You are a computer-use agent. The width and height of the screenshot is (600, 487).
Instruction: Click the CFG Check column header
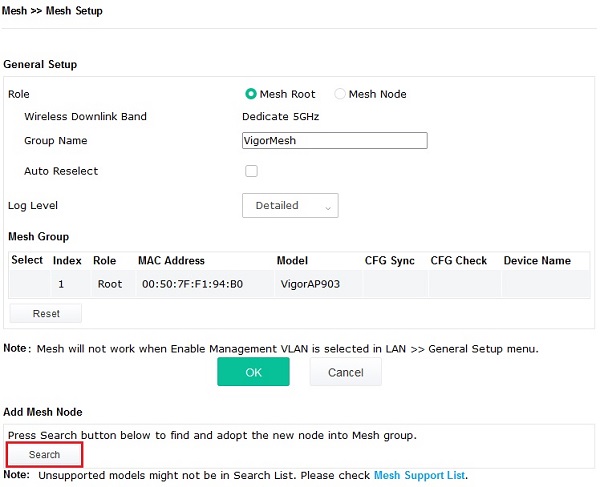coord(458,261)
